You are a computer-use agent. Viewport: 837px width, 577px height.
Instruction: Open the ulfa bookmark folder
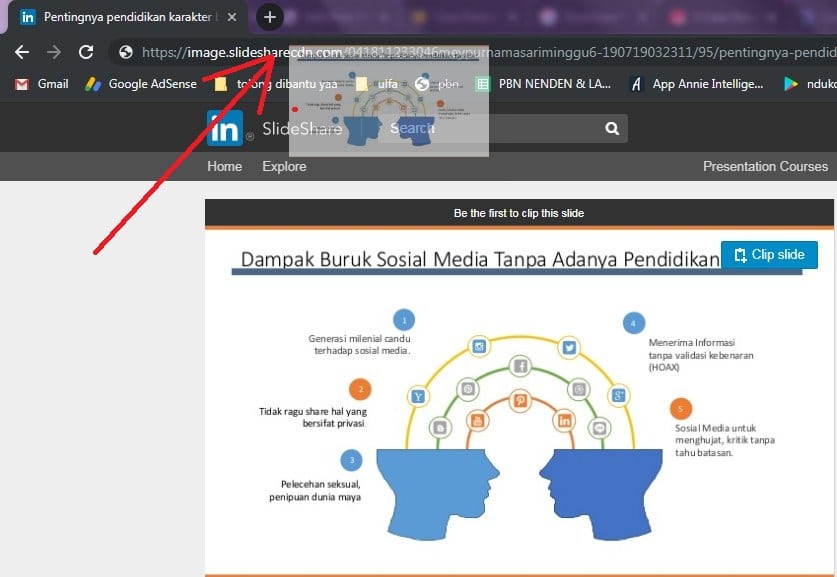tap(377, 84)
